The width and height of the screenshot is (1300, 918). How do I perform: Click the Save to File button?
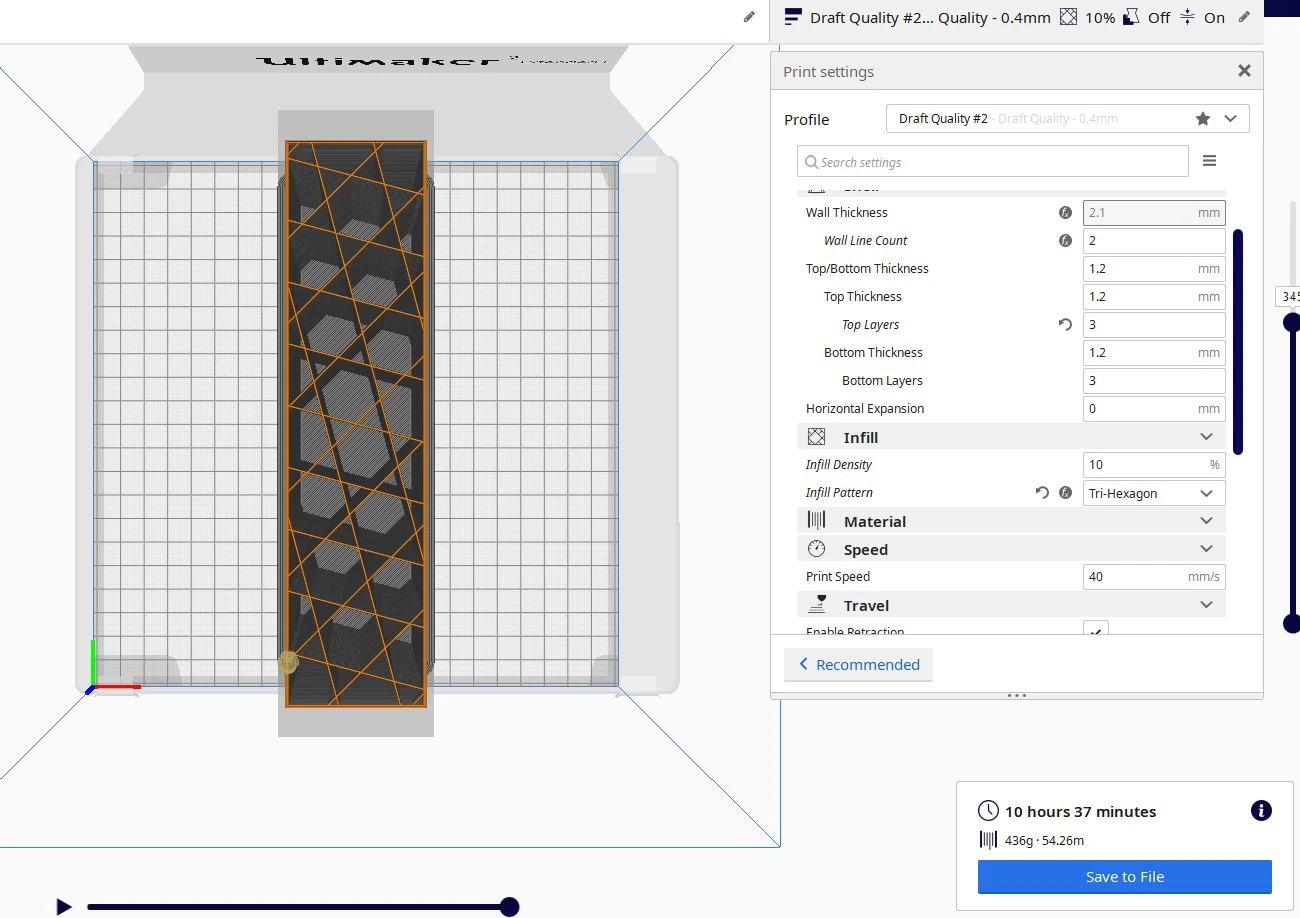(x=1124, y=877)
